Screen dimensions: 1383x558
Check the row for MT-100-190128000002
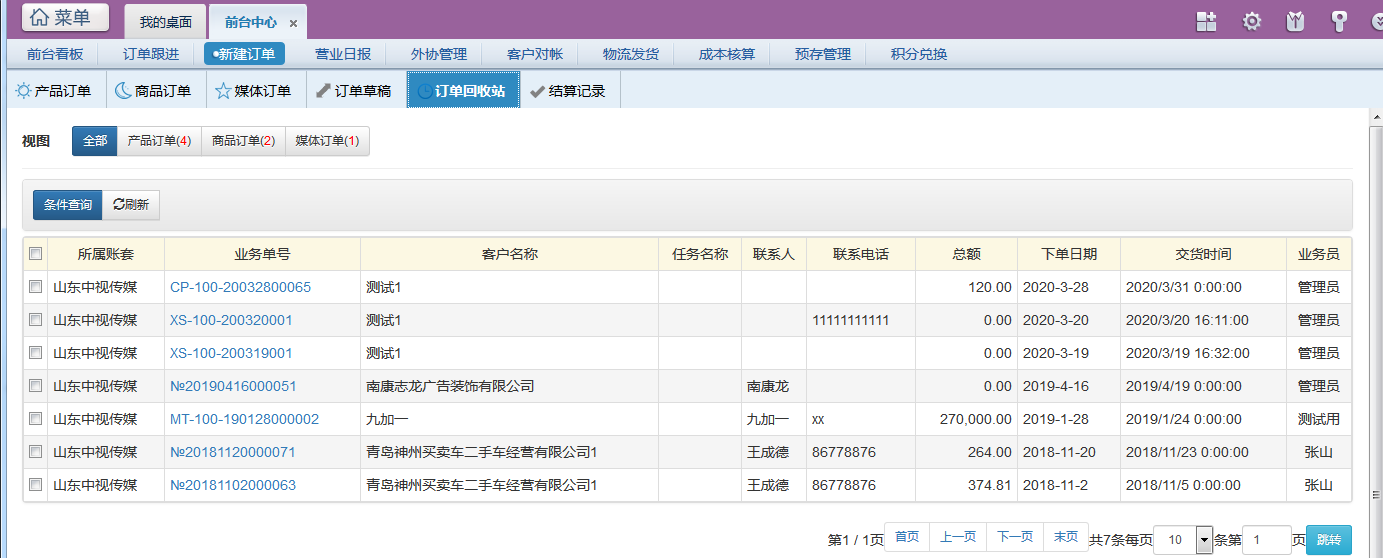(x=36, y=419)
